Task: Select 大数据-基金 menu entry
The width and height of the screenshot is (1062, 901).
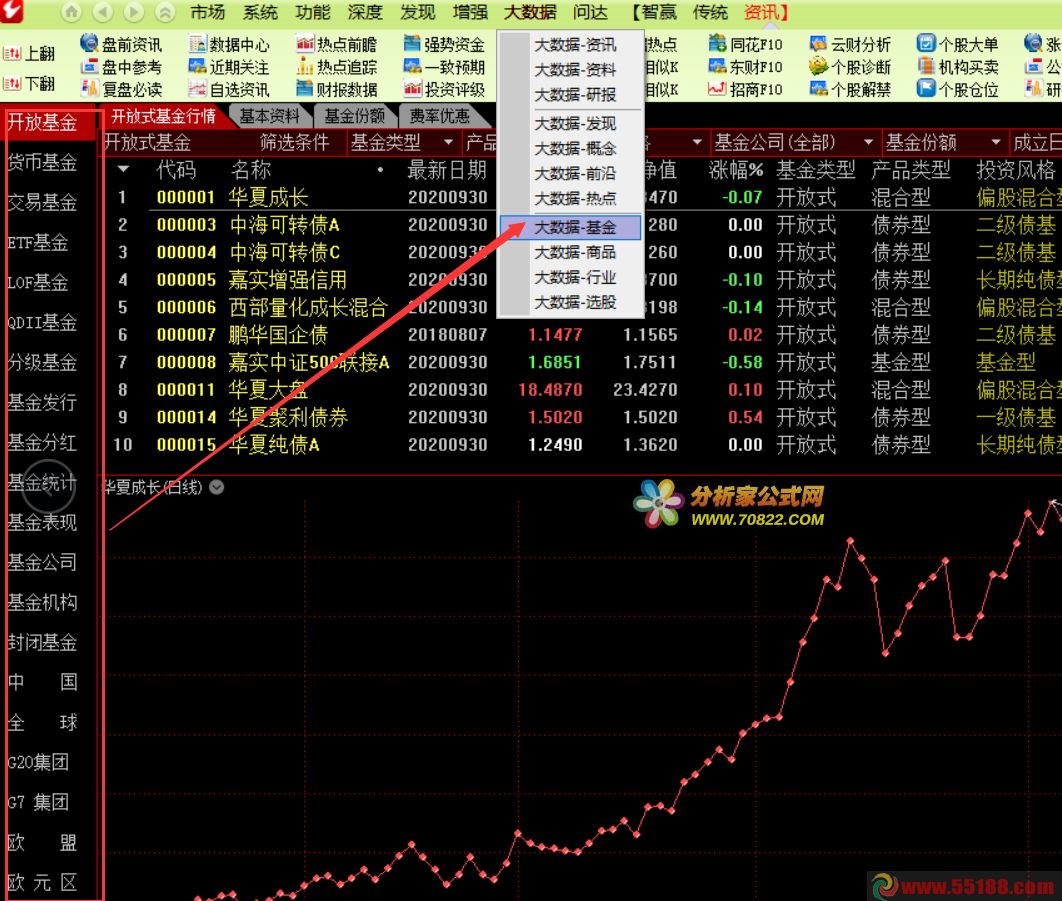Action: pos(570,228)
